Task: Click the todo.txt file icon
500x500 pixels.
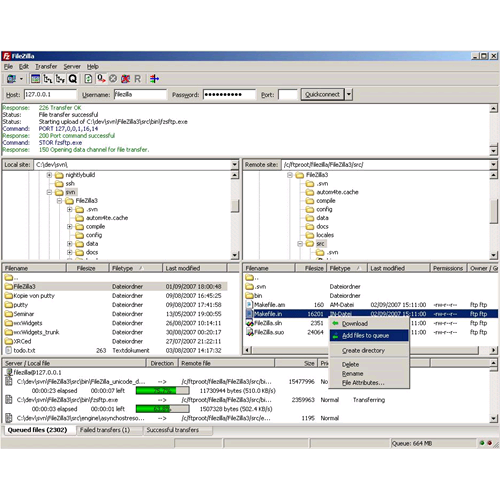Action: pyautogui.click(x=9, y=350)
